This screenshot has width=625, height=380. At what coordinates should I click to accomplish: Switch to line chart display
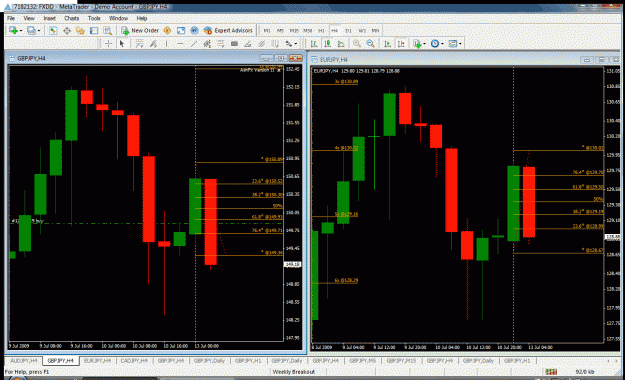point(341,43)
